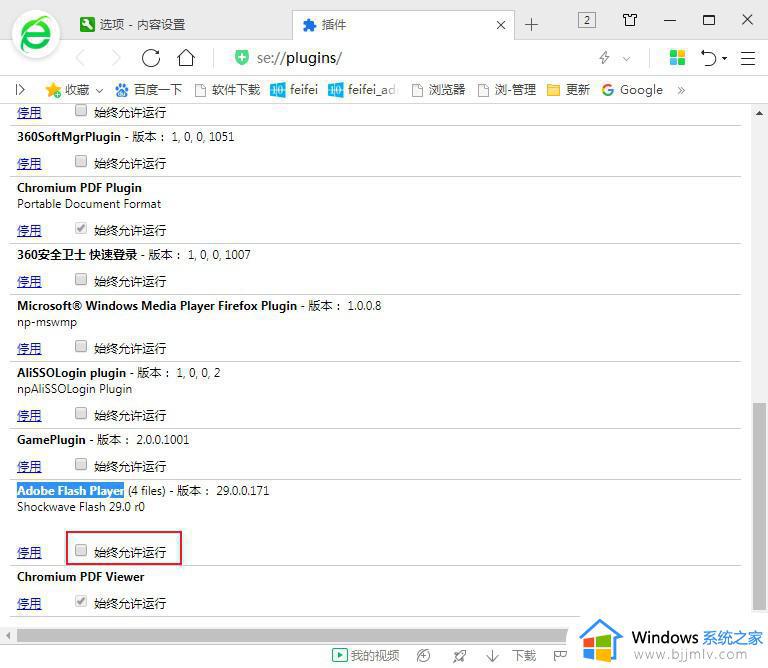Toggle always allow for Chromium PDF Plugin
The width and height of the screenshot is (768, 668).
coord(81,228)
